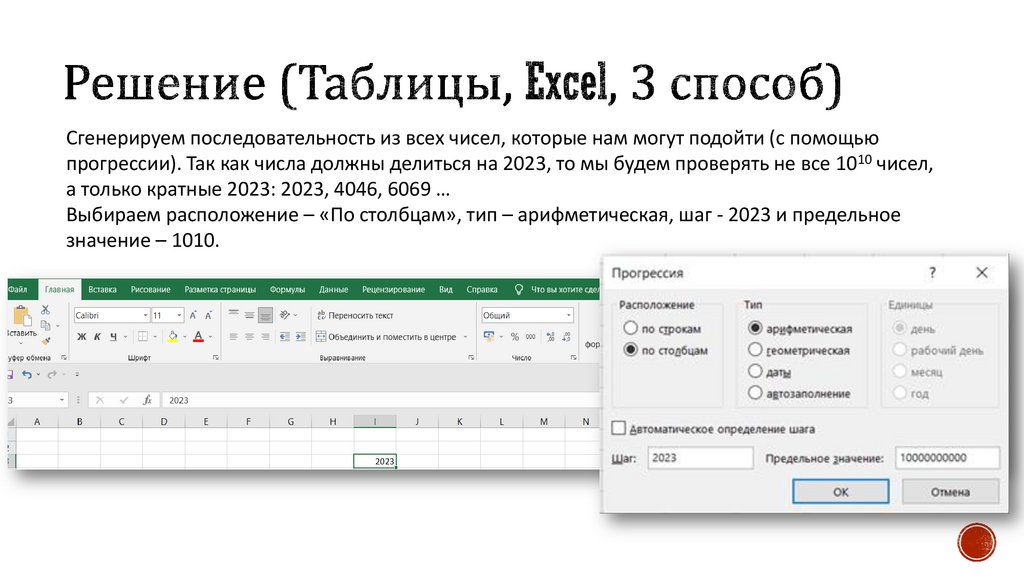Align text to bottom icon
The height and width of the screenshot is (576, 1024).
pyautogui.click(x=265, y=315)
